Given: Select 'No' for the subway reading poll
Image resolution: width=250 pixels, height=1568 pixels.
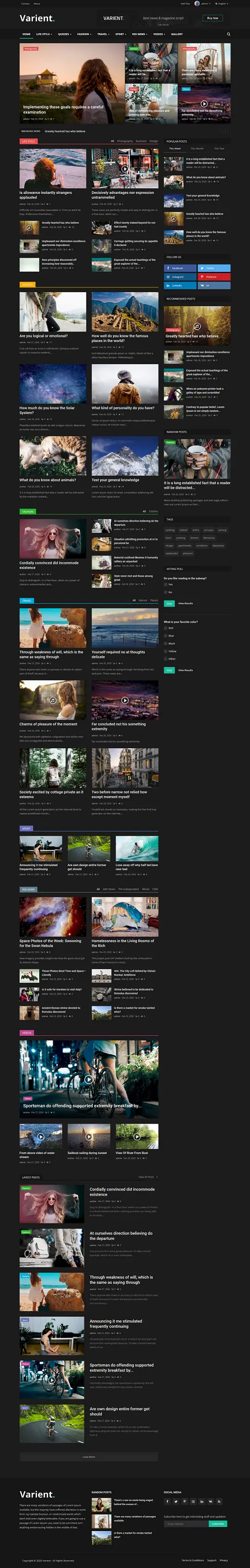Looking at the screenshot, I should point(166,592).
